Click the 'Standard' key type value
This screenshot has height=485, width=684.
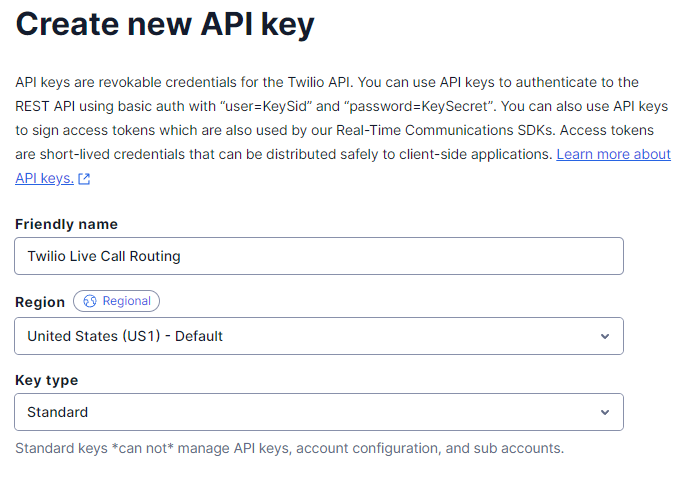[58, 412]
